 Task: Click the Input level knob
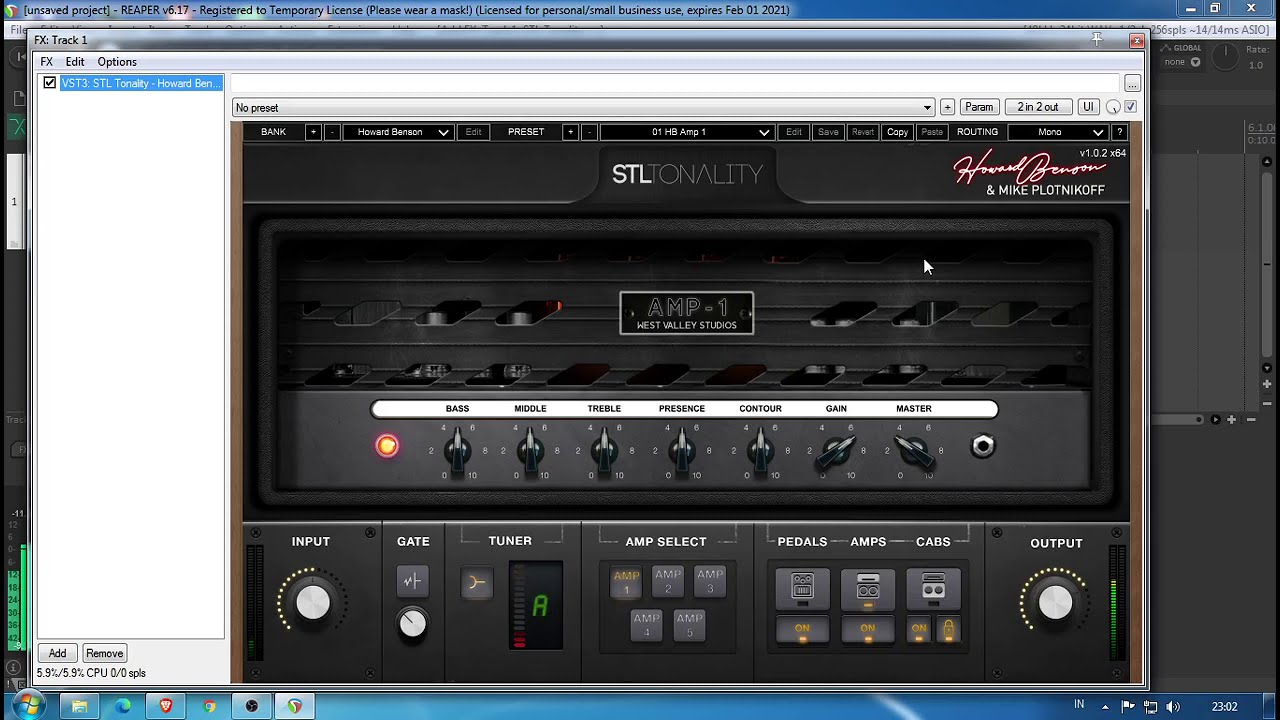click(312, 602)
